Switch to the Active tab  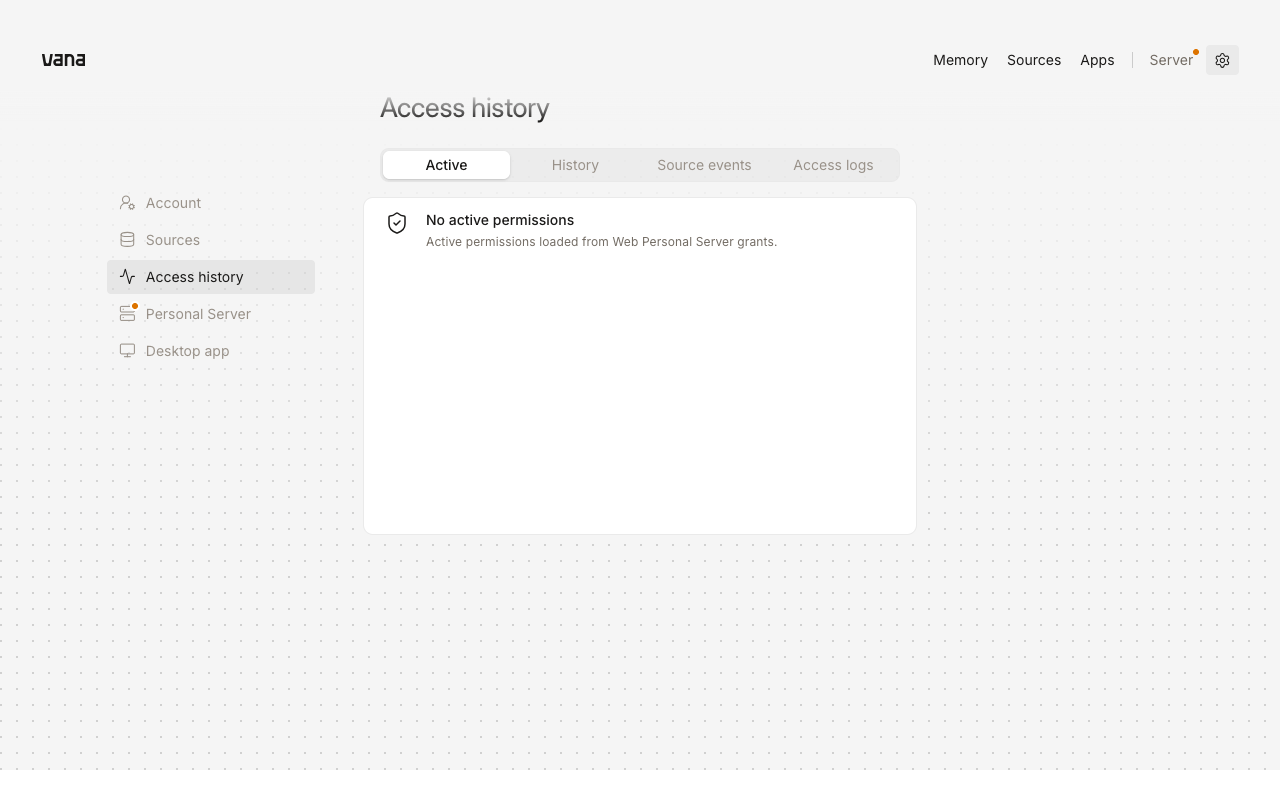pyautogui.click(x=446, y=165)
